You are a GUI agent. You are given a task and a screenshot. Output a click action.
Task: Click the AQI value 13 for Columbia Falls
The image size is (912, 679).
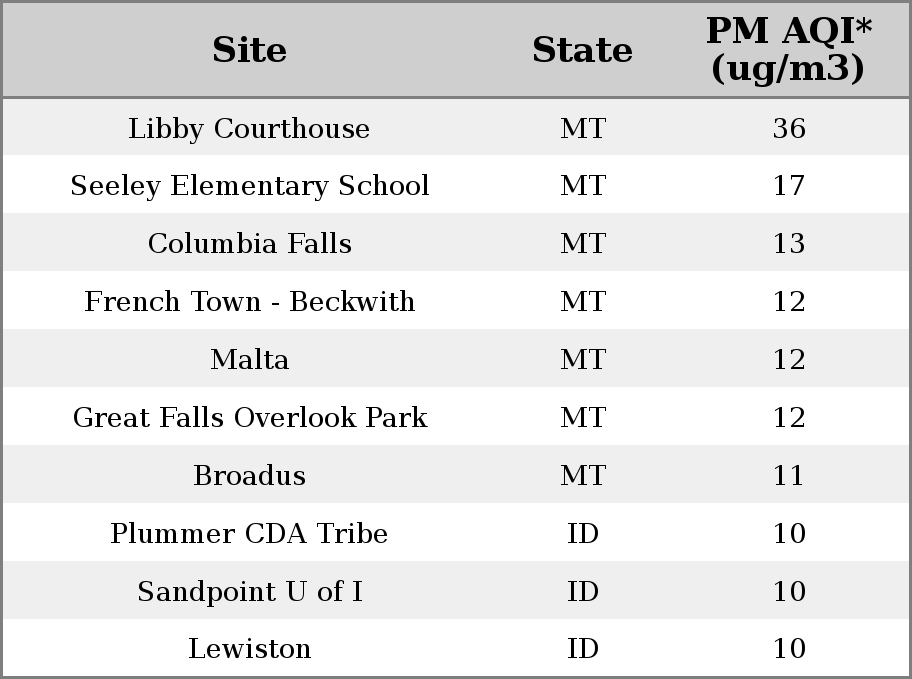pos(789,244)
